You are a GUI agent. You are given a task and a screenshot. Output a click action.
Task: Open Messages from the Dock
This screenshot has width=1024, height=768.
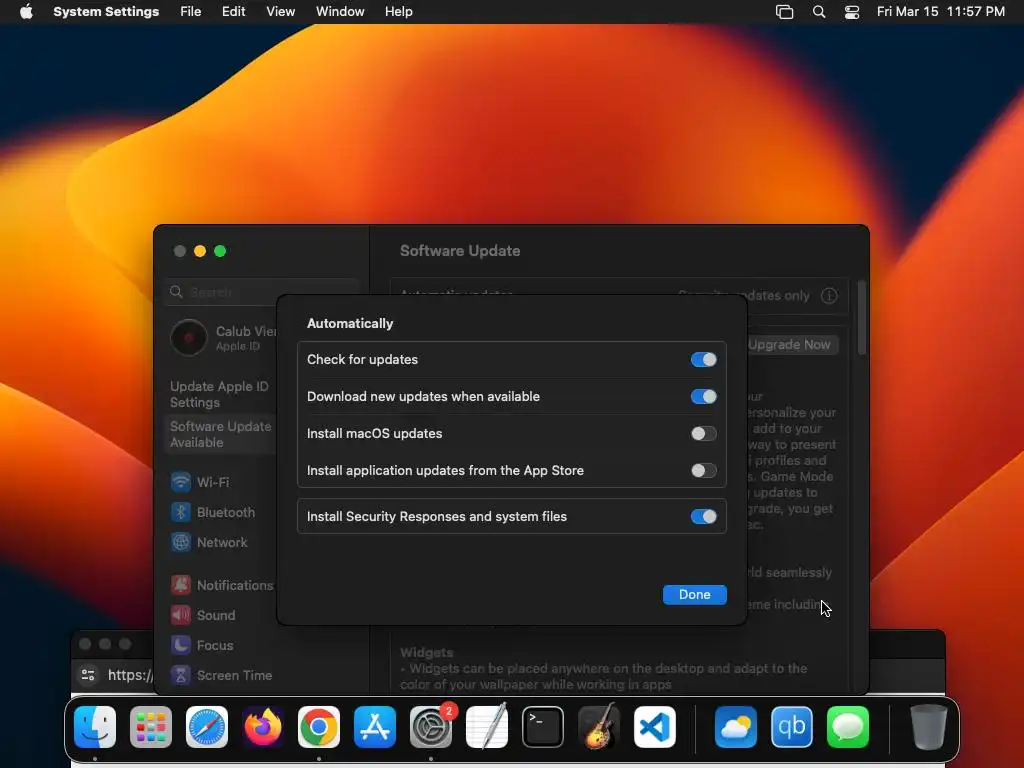pyautogui.click(x=848, y=726)
